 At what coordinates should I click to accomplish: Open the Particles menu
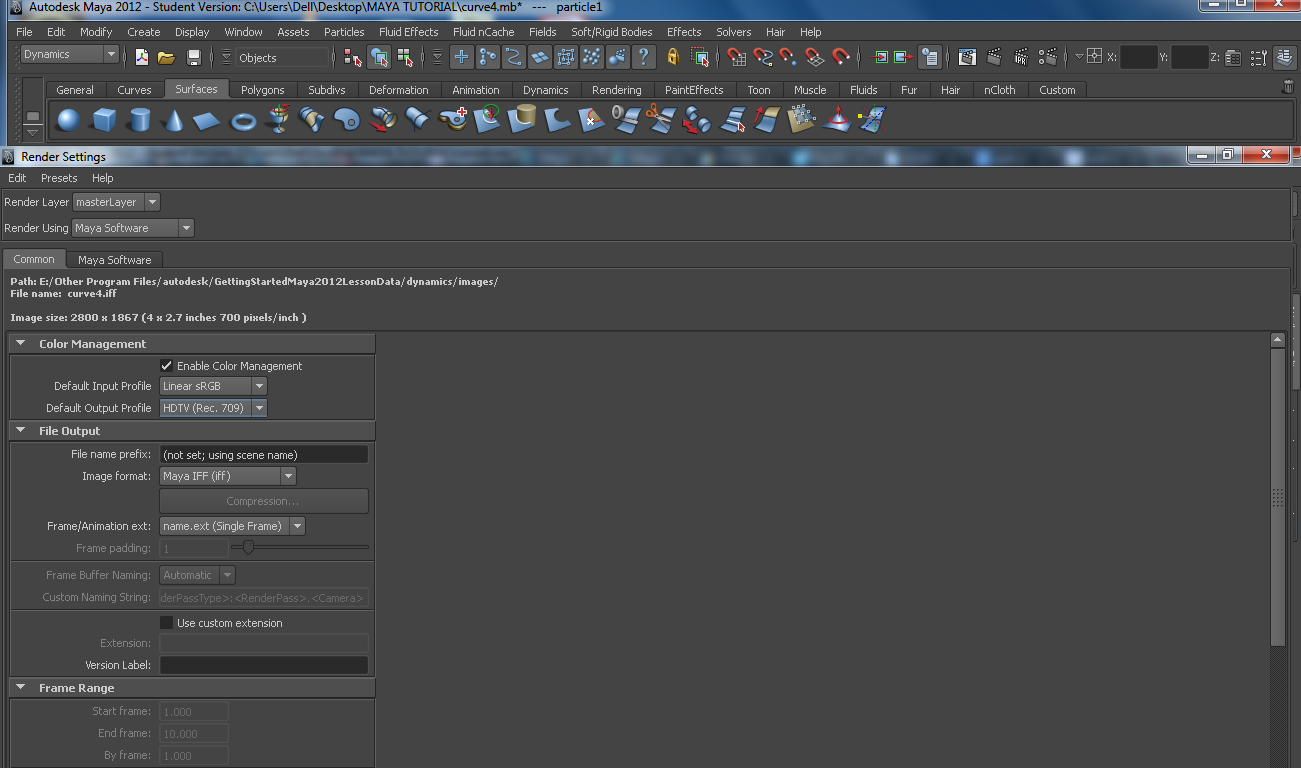pyautogui.click(x=344, y=32)
